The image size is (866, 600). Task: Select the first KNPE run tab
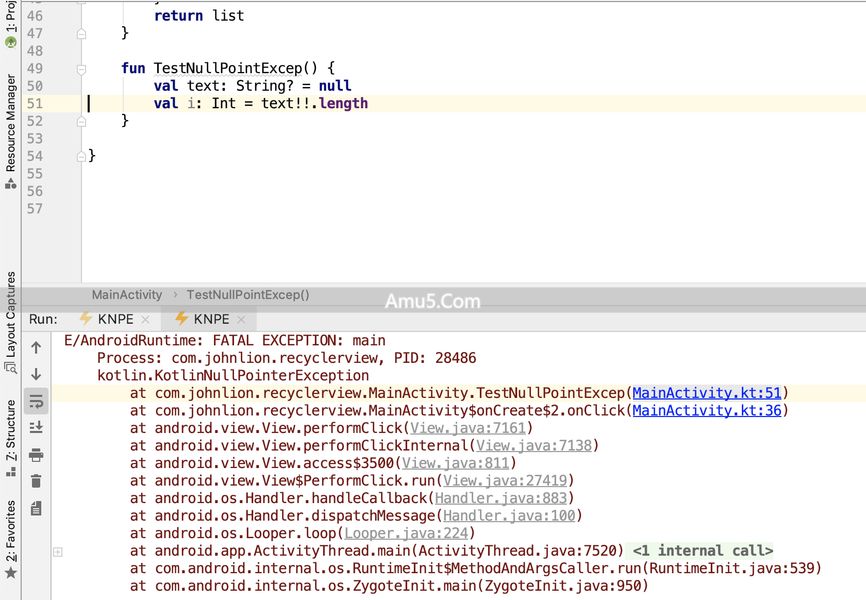115,319
